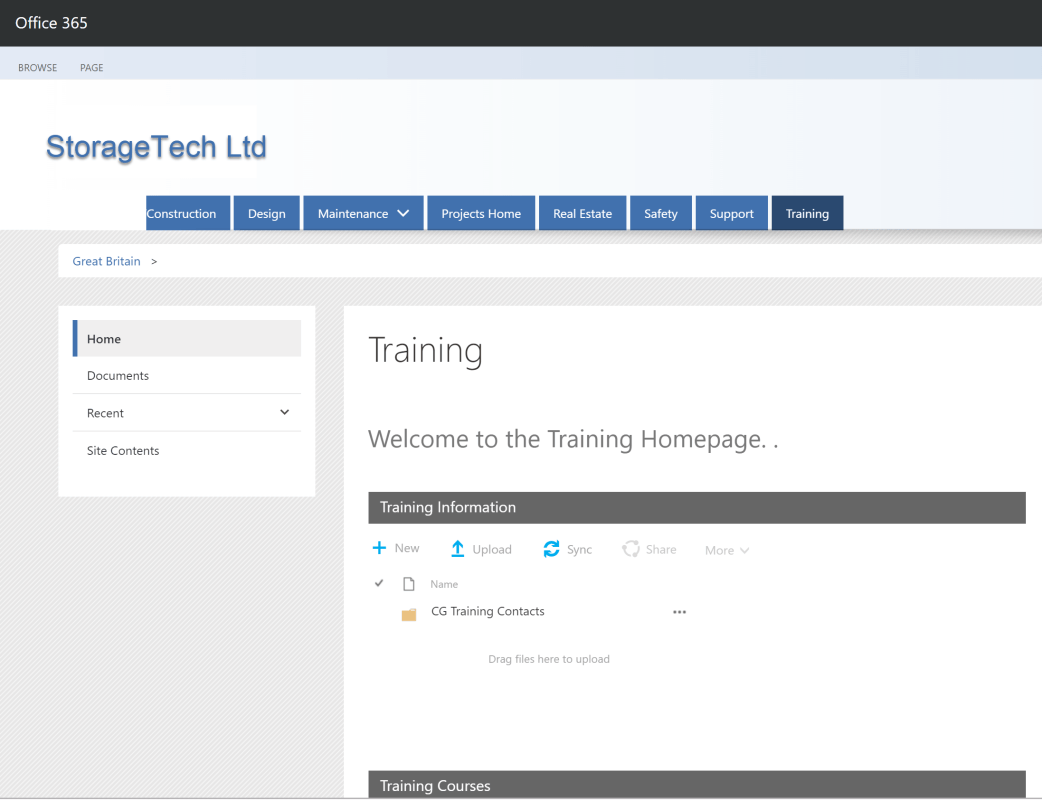Click the Sync arrows icon
The width and height of the screenshot is (1042, 801).
point(551,549)
